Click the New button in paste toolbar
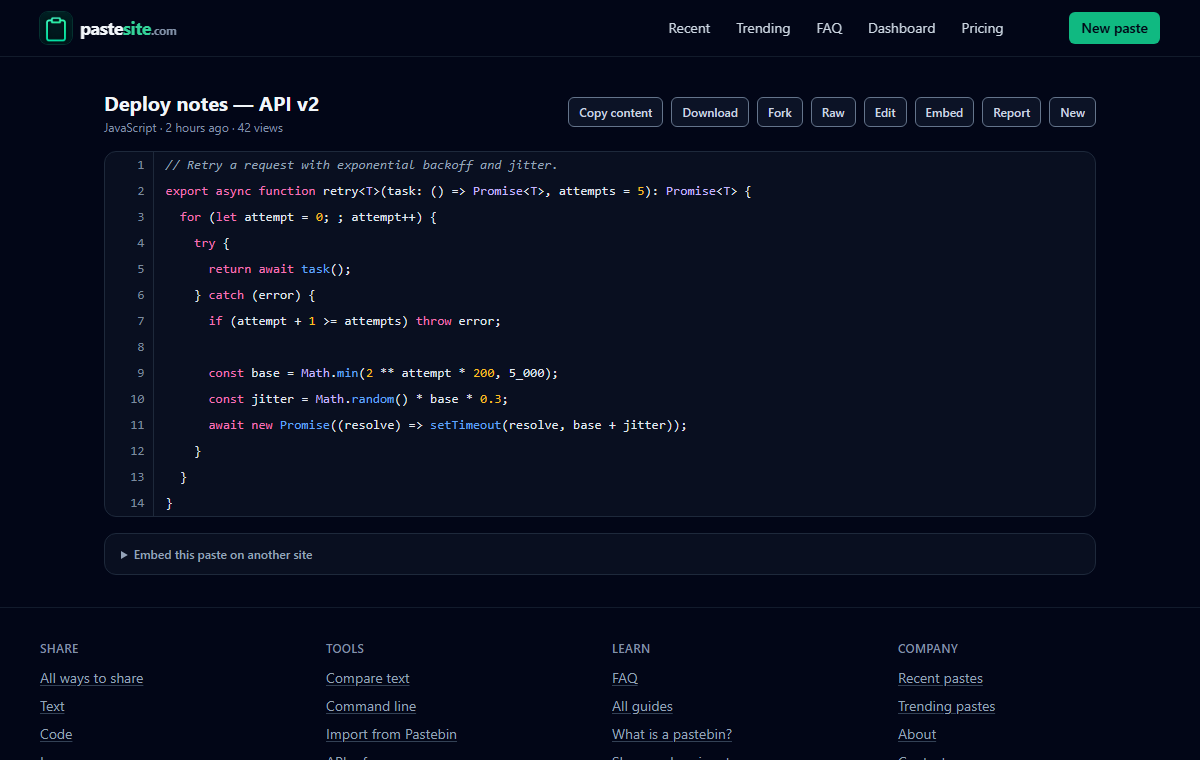The image size is (1200, 760). (1072, 112)
